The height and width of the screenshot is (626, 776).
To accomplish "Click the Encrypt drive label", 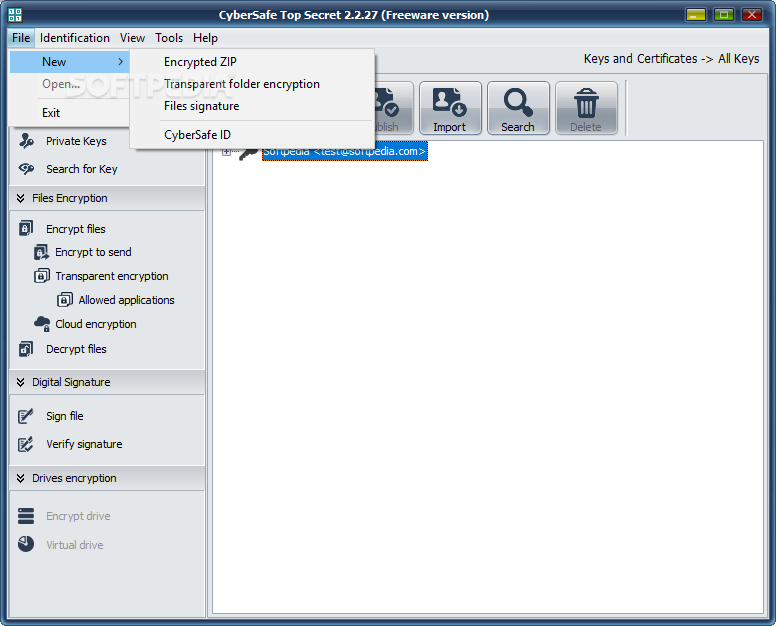I will tap(78, 516).
